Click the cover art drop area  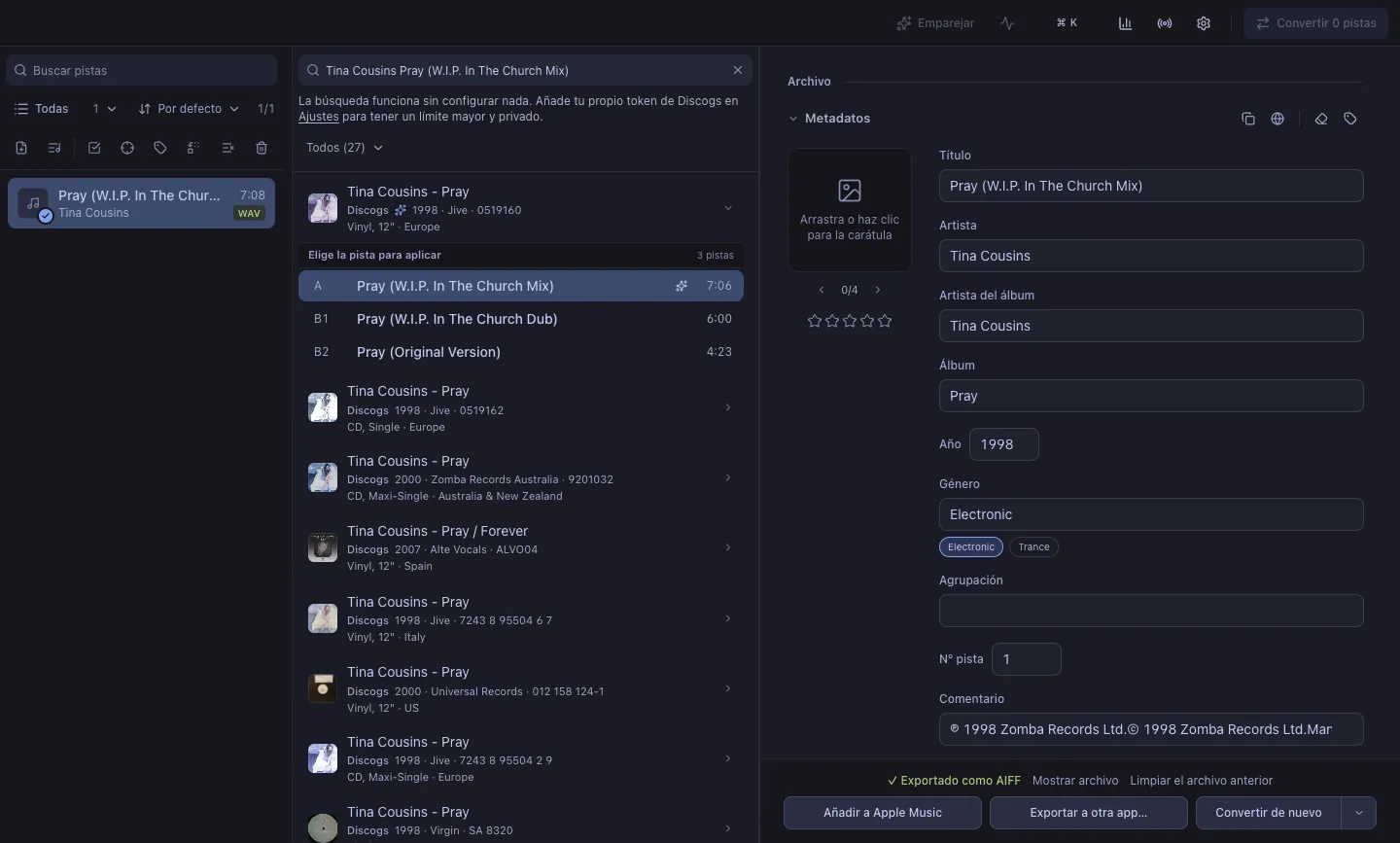[850, 210]
